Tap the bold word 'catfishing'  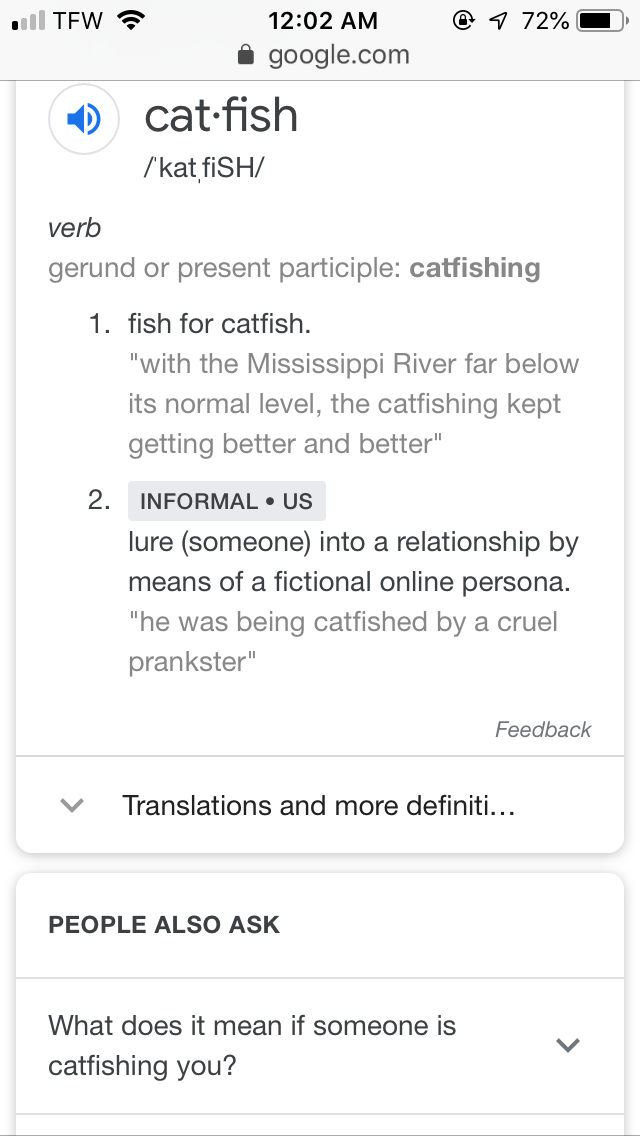coord(475,268)
